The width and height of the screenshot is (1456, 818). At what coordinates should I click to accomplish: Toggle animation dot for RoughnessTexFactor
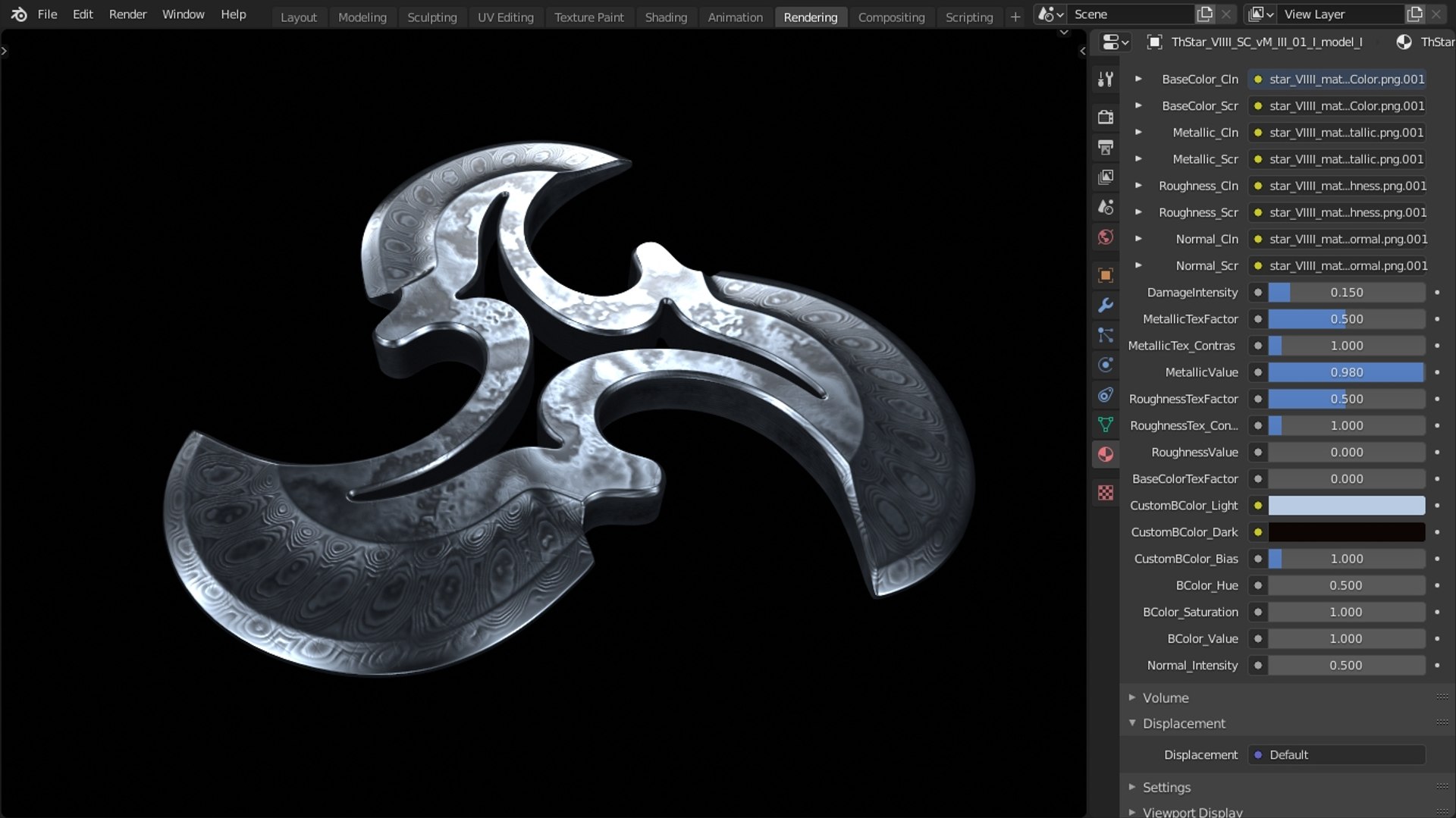coord(1437,399)
